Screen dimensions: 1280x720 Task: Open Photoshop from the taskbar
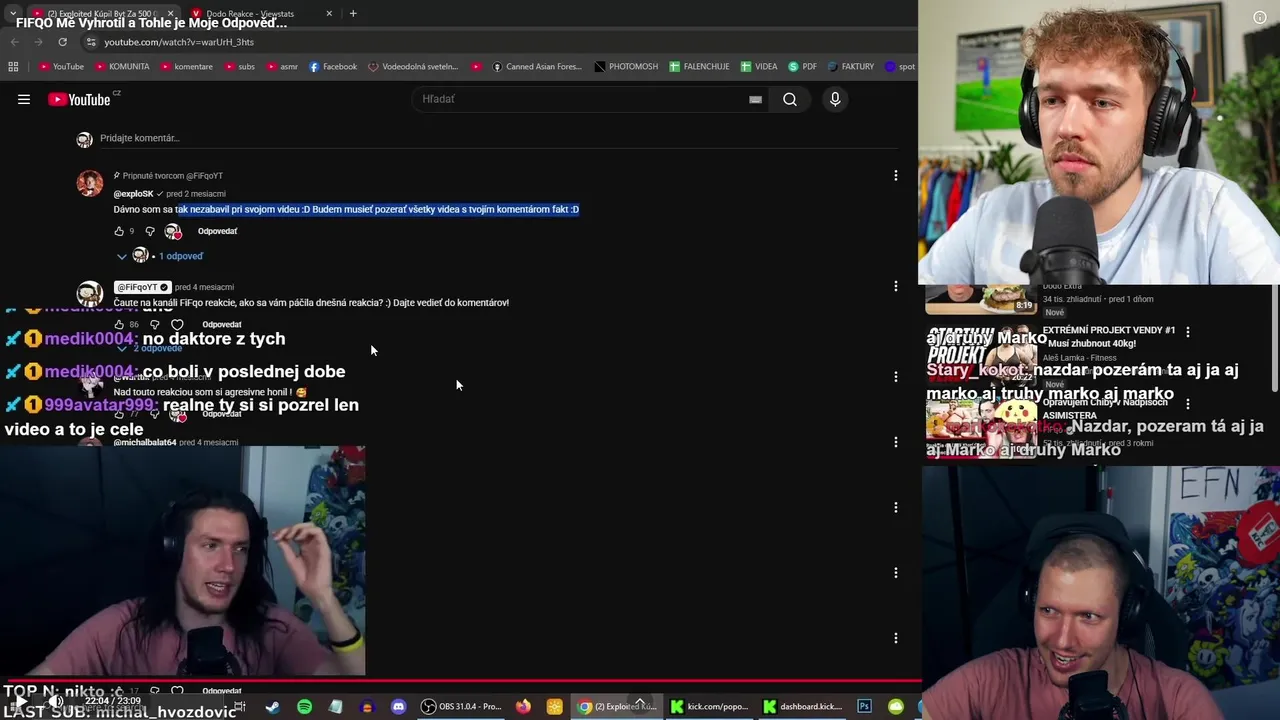(x=864, y=707)
